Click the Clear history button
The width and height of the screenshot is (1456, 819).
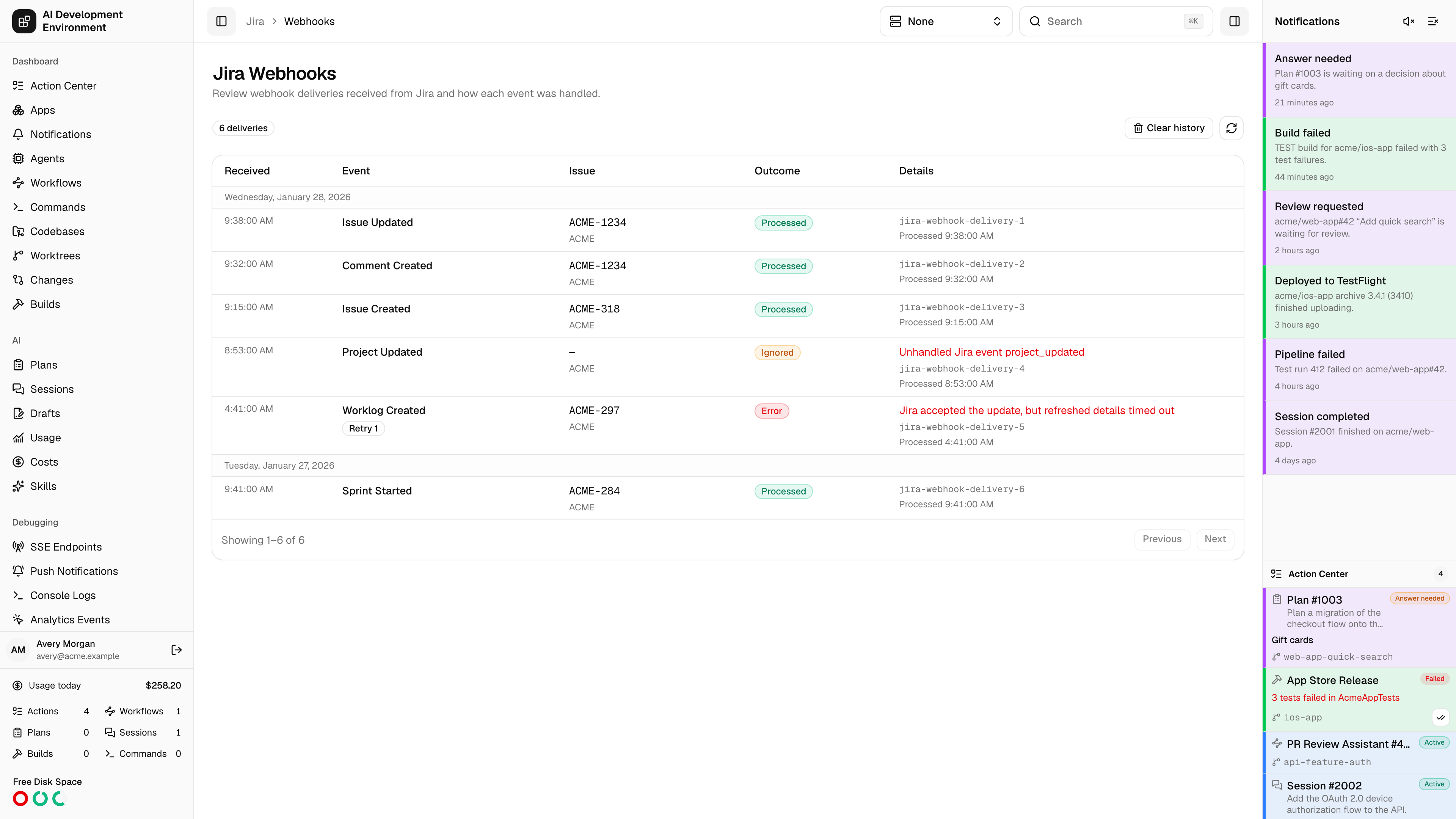click(1168, 128)
